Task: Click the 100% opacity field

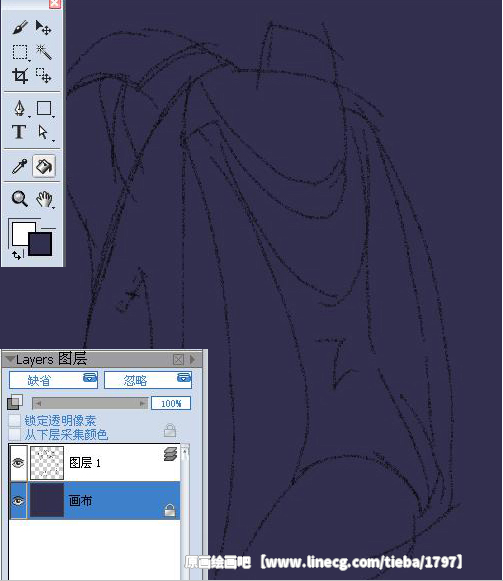Action: pyautogui.click(x=171, y=403)
